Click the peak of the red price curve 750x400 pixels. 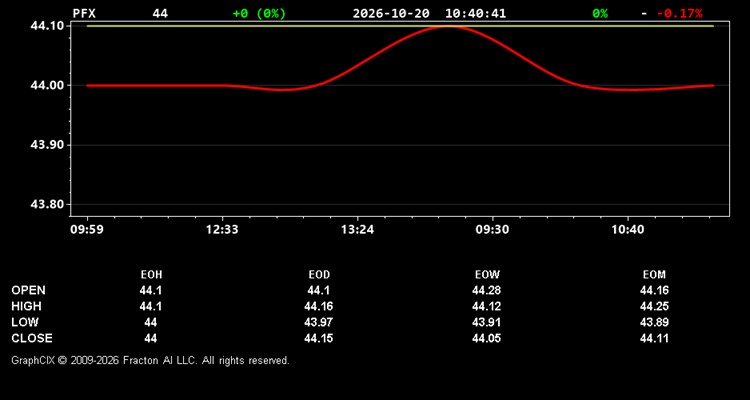447,27
